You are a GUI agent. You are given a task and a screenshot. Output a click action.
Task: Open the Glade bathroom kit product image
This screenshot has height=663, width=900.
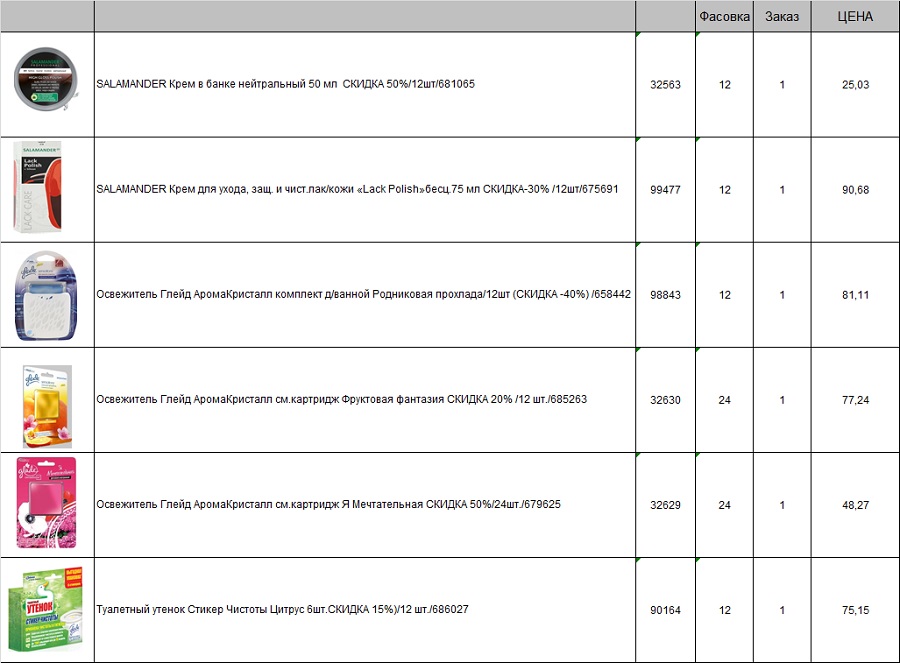[x=46, y=296]
